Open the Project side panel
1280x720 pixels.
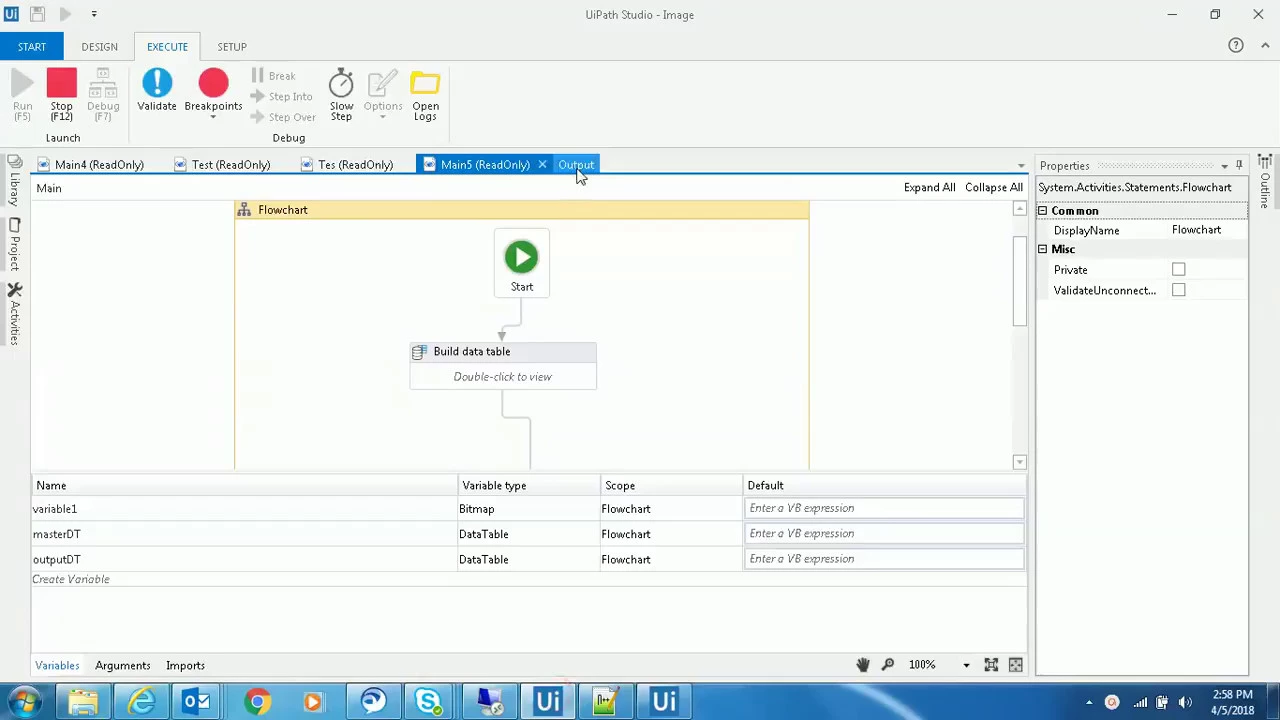(14, 244)
